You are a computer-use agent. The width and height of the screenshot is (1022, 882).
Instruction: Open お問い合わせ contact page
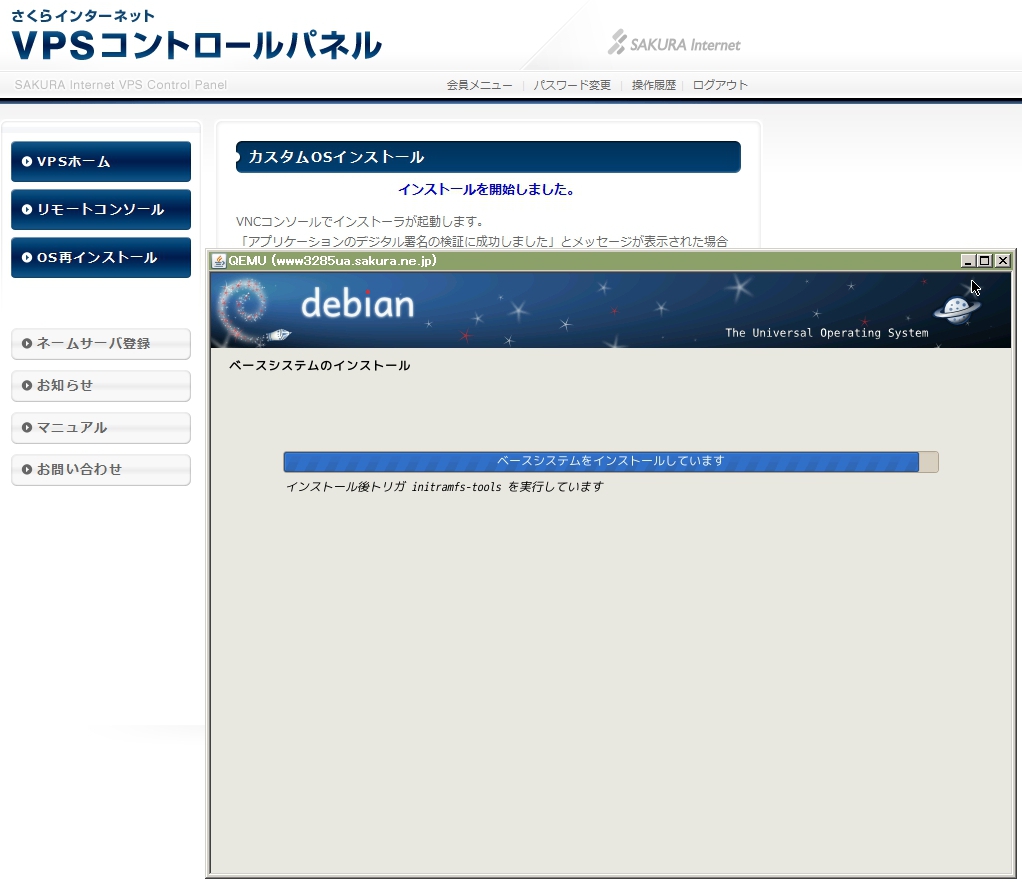[101, 469]
